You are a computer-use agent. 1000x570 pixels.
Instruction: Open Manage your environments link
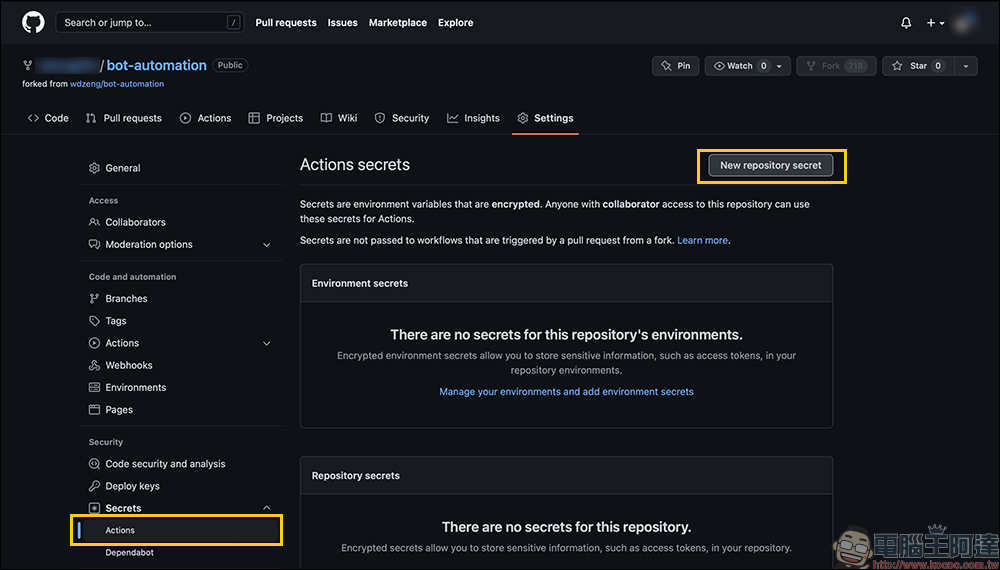click(x=566, y=392)
